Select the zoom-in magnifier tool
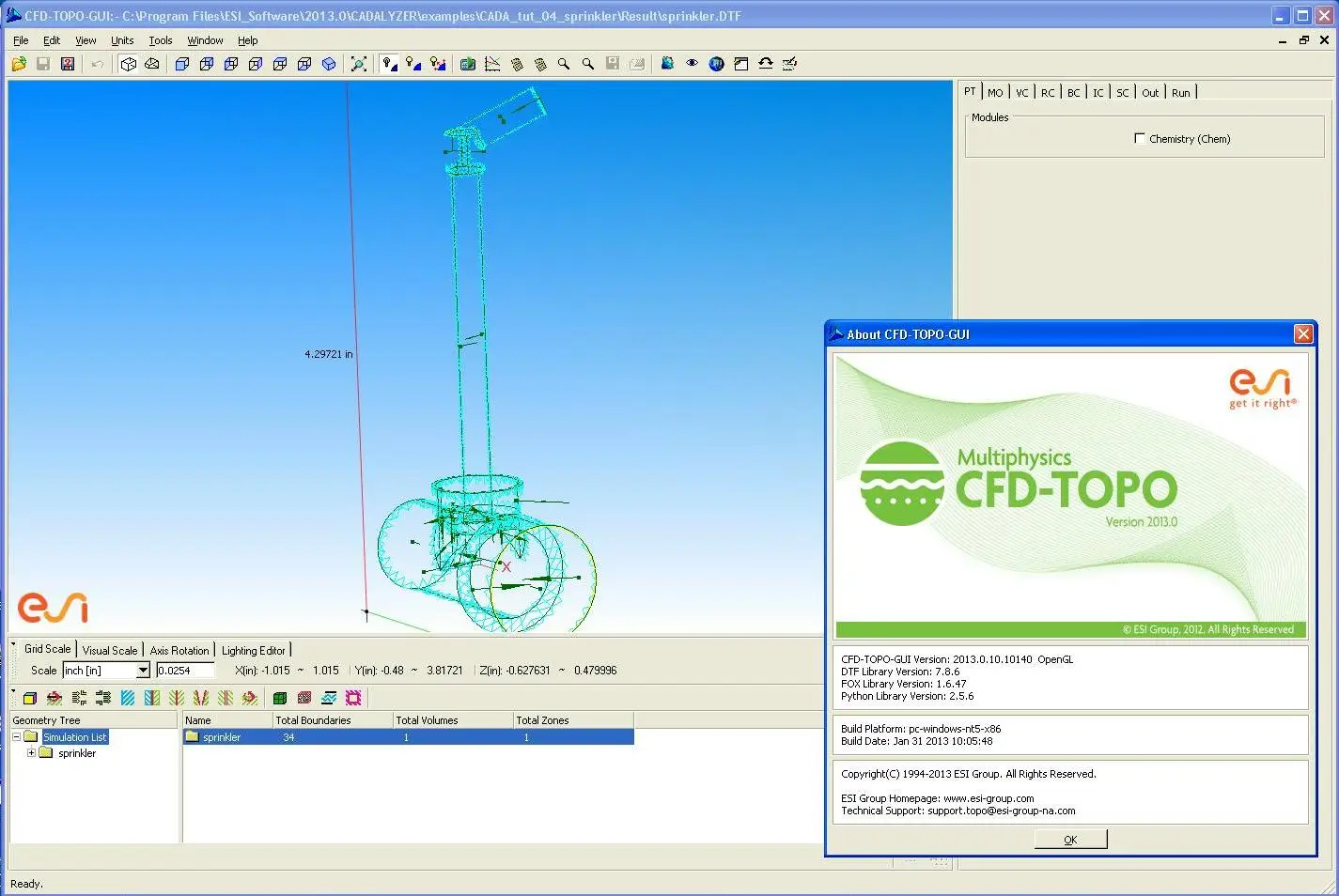 [563, 63]
